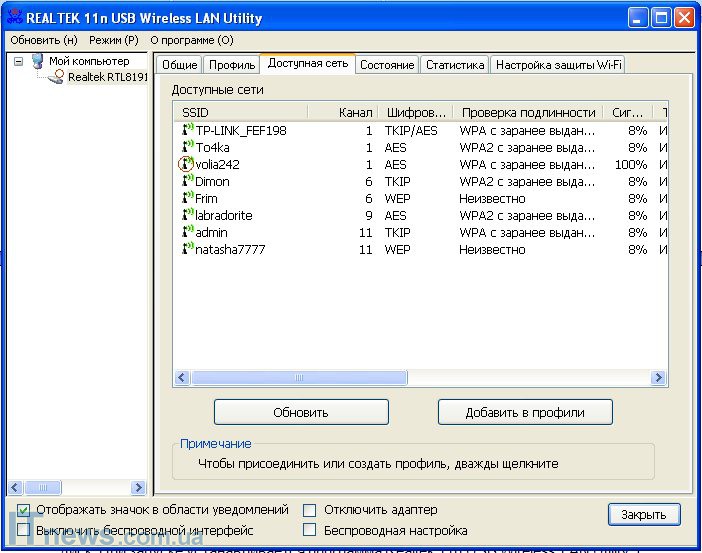Click tree panel scroll-right arrow
The height and width of the screenshot is (553, 702).
point(138,487)
